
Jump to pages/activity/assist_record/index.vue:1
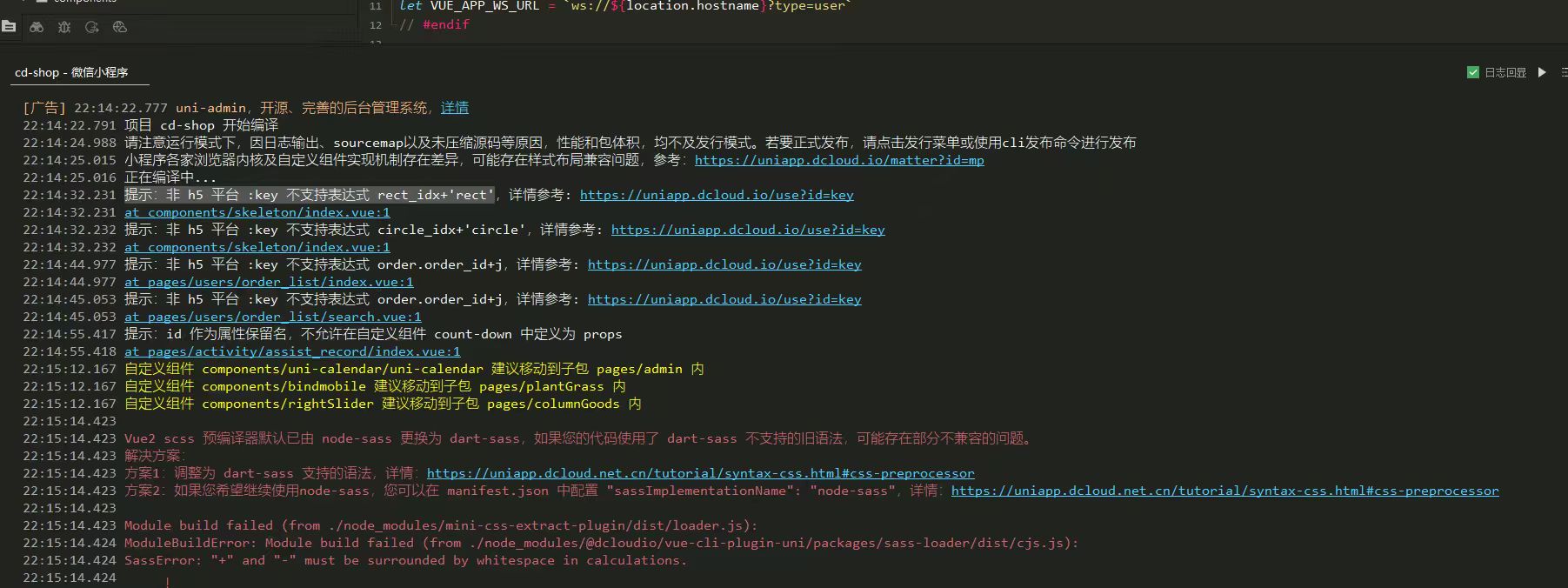[292, 351]
